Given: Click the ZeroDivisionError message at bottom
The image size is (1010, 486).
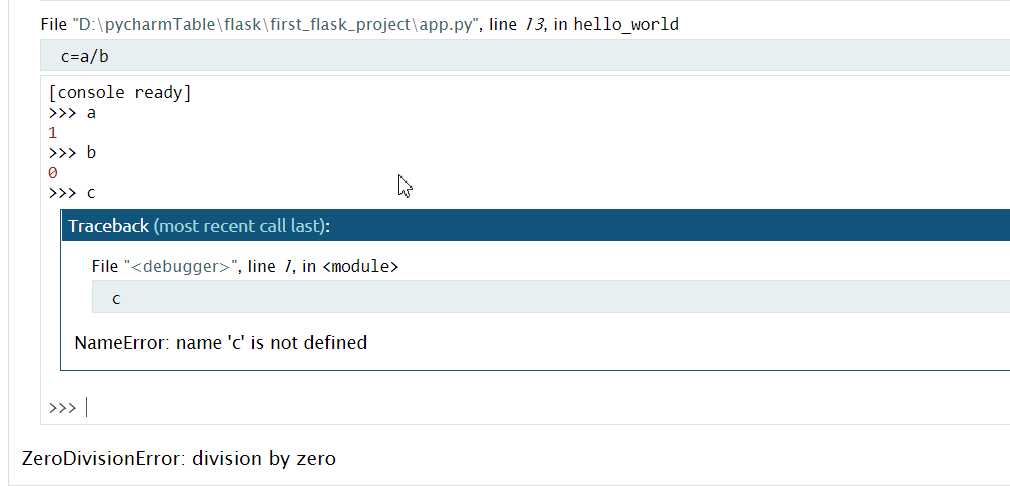Looking at the screenshot, I should pos(178,458).
